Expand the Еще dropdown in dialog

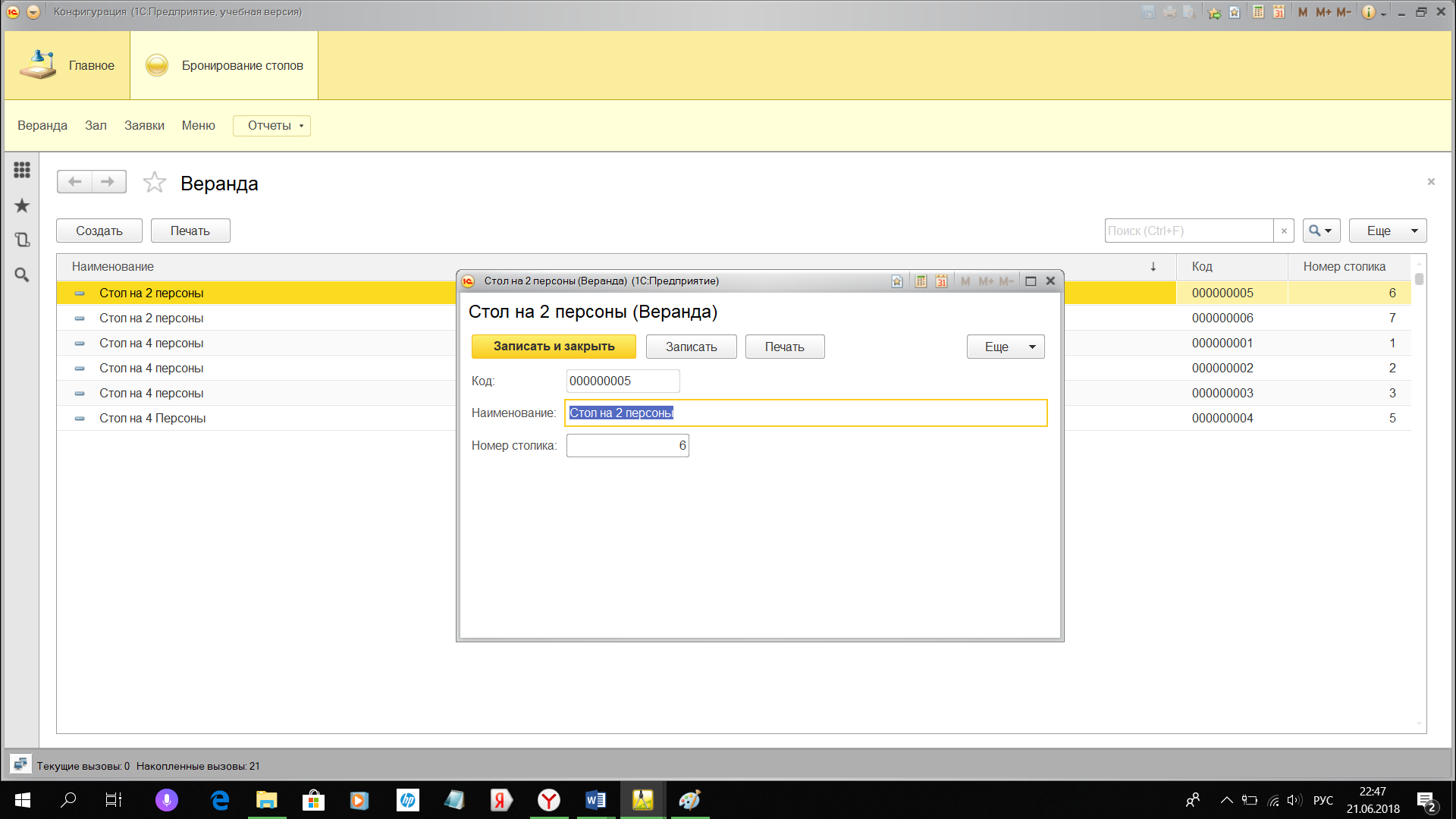[x=1006, y=347]
